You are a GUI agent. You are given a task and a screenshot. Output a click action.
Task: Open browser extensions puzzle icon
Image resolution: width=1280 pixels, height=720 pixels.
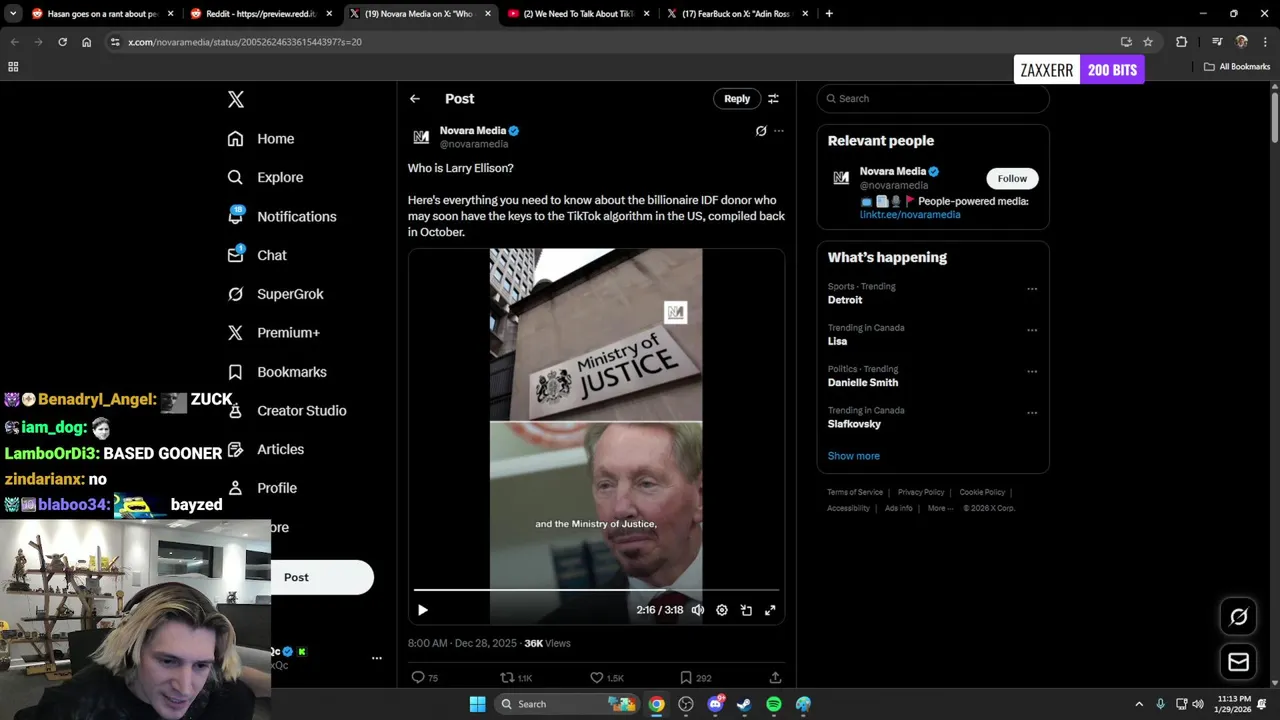1182,42
